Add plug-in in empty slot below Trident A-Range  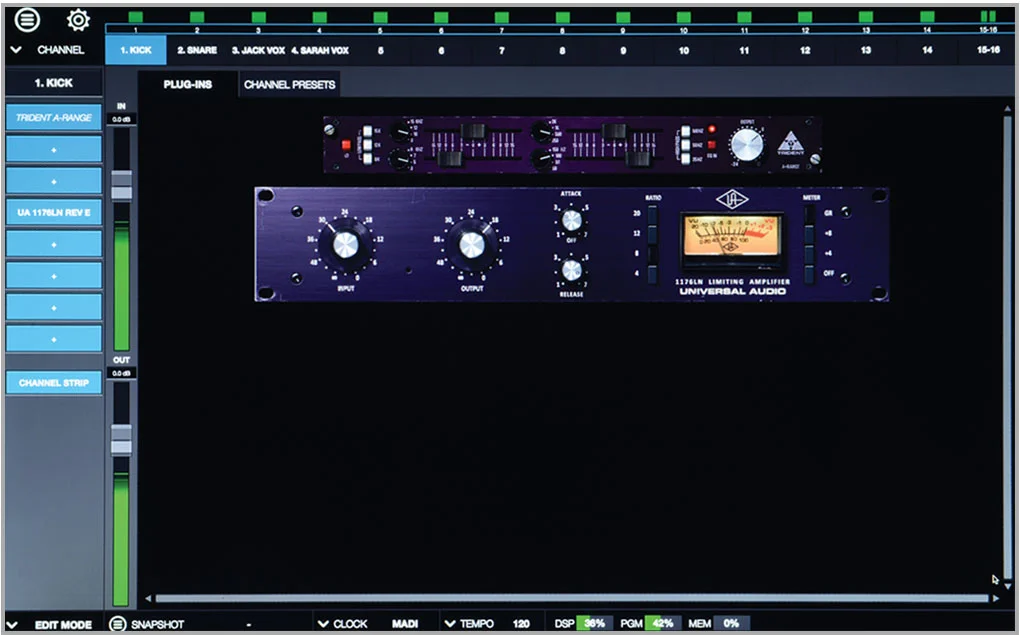point(54,150)
